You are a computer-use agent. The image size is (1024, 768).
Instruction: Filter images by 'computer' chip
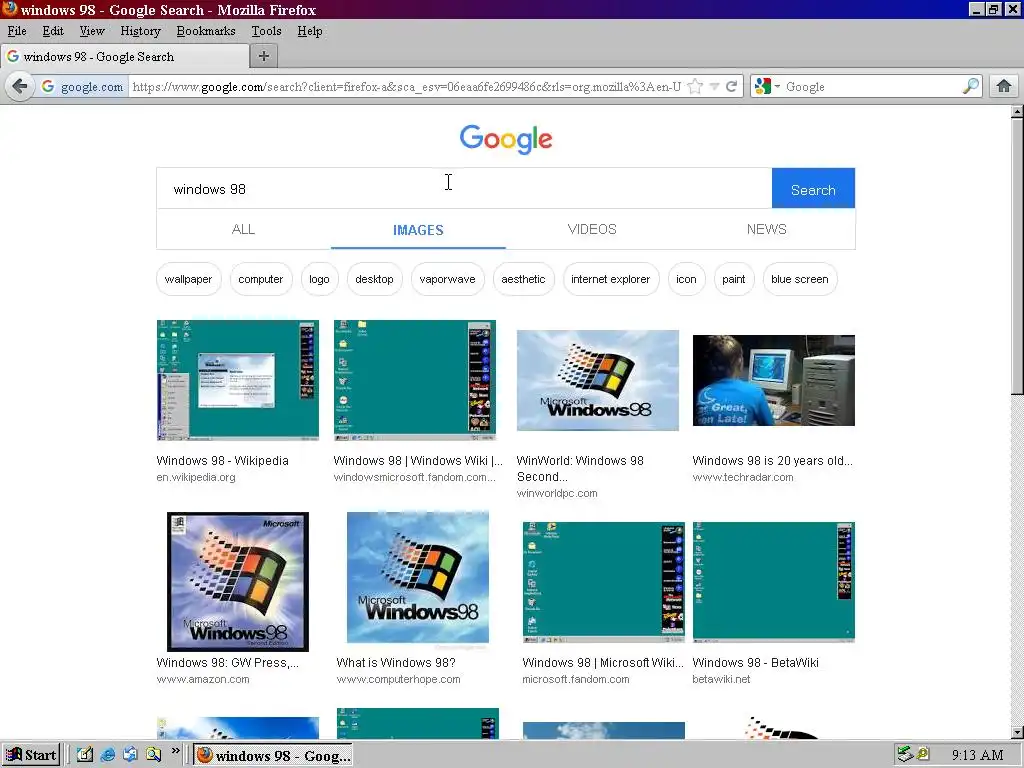click(x=261, y=279)
